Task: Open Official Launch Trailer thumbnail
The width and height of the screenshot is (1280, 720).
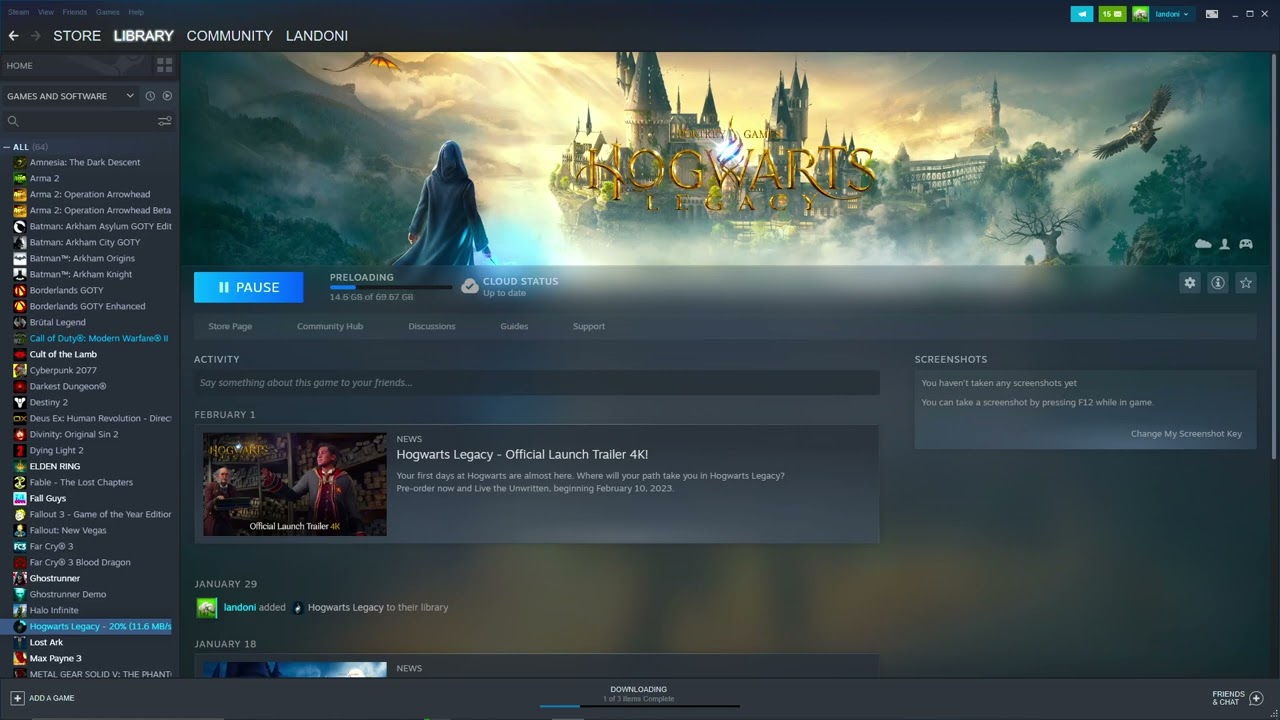Action: [295, 484]
